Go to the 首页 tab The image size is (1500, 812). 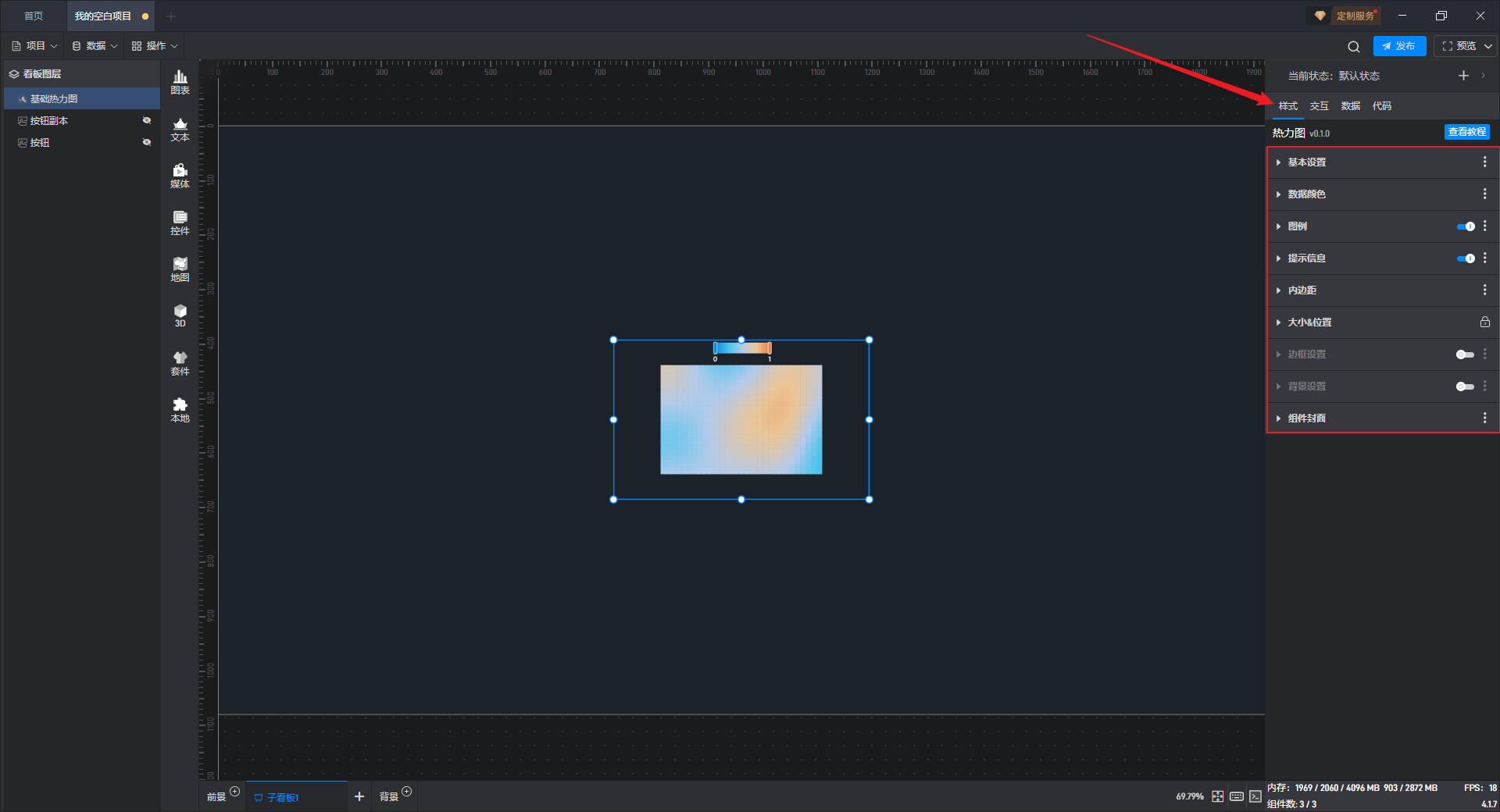[x=34, y=16]
